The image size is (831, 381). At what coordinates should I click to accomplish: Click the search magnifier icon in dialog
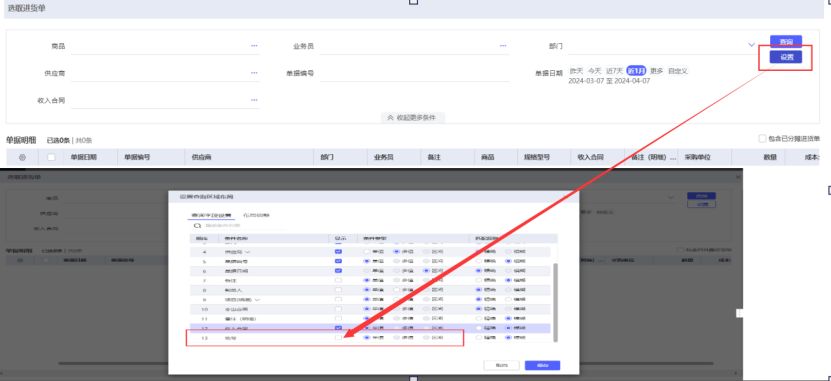[198, 226]
